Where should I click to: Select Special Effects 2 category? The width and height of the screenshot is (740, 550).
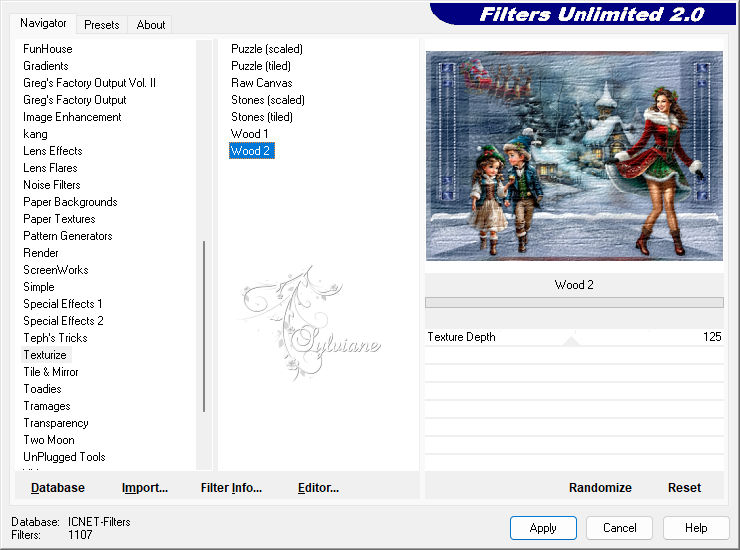pyautogui.click(x=63, y=321)
